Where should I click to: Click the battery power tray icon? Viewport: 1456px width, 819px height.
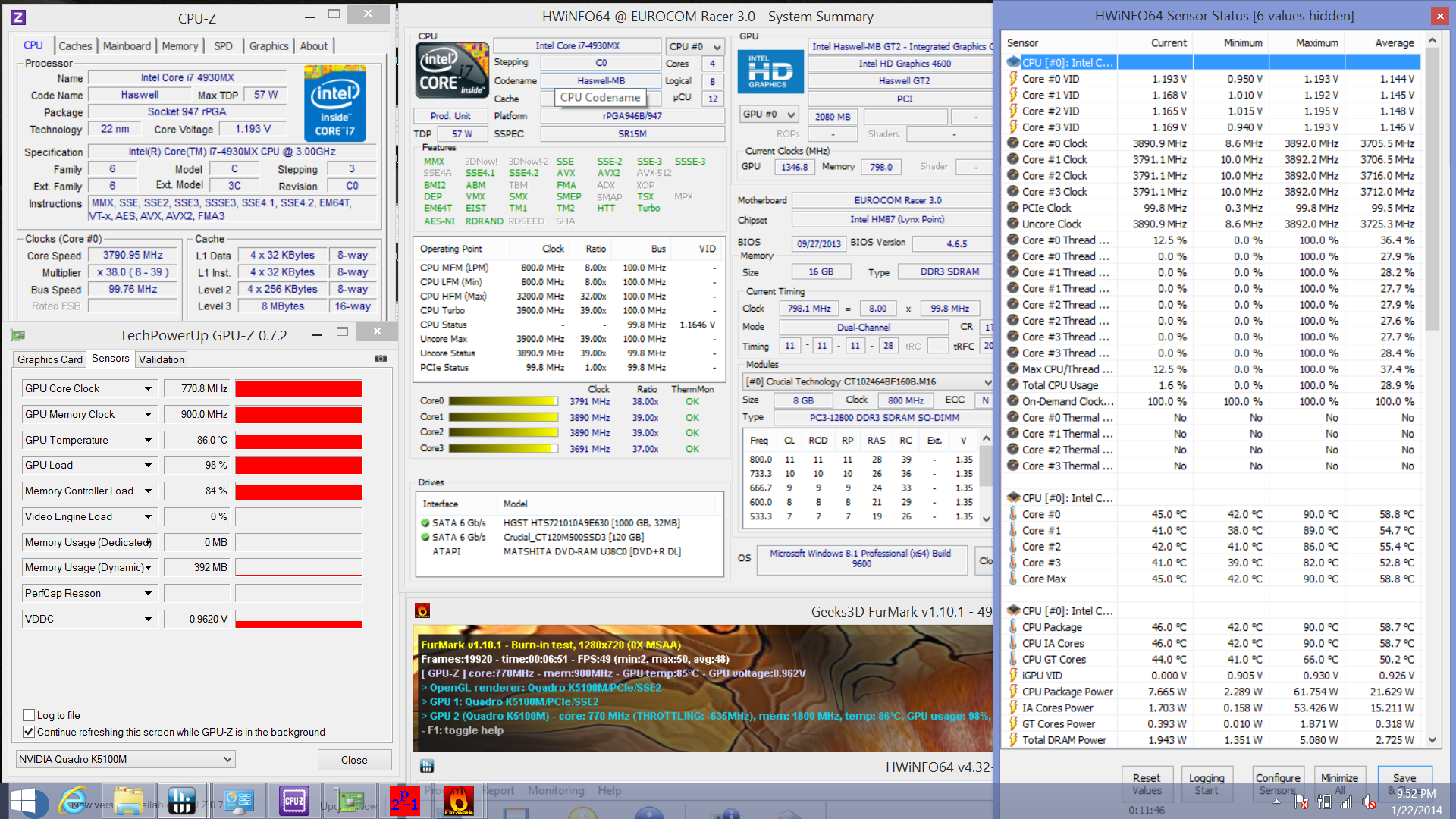(x=1324, y=802)
